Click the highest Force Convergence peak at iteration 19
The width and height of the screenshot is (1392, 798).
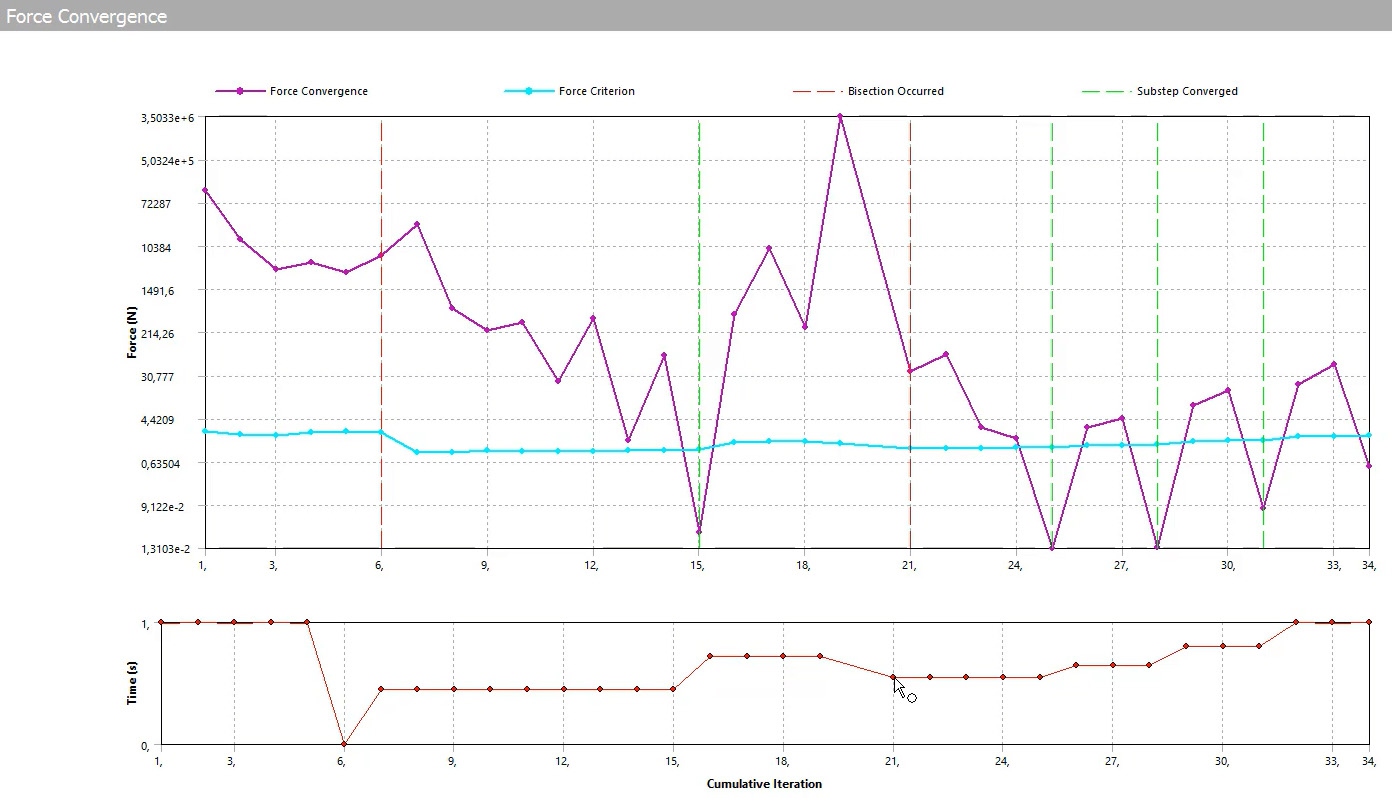840,117
